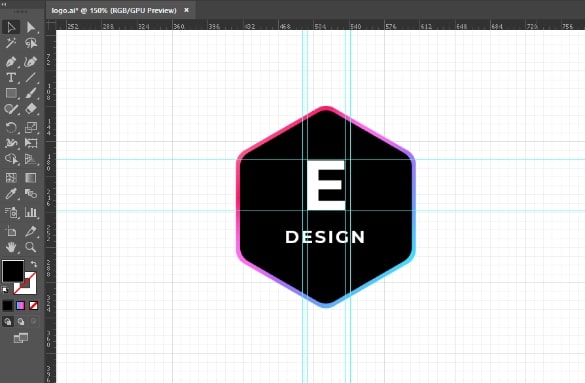This screenshot has height=383, width=585.
Task: Select the Eraser tool
Action: (x=31, y=109)
